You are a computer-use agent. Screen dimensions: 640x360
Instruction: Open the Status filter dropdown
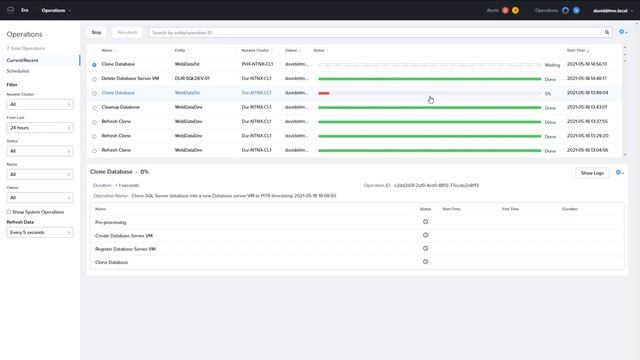tap(40, 151)
